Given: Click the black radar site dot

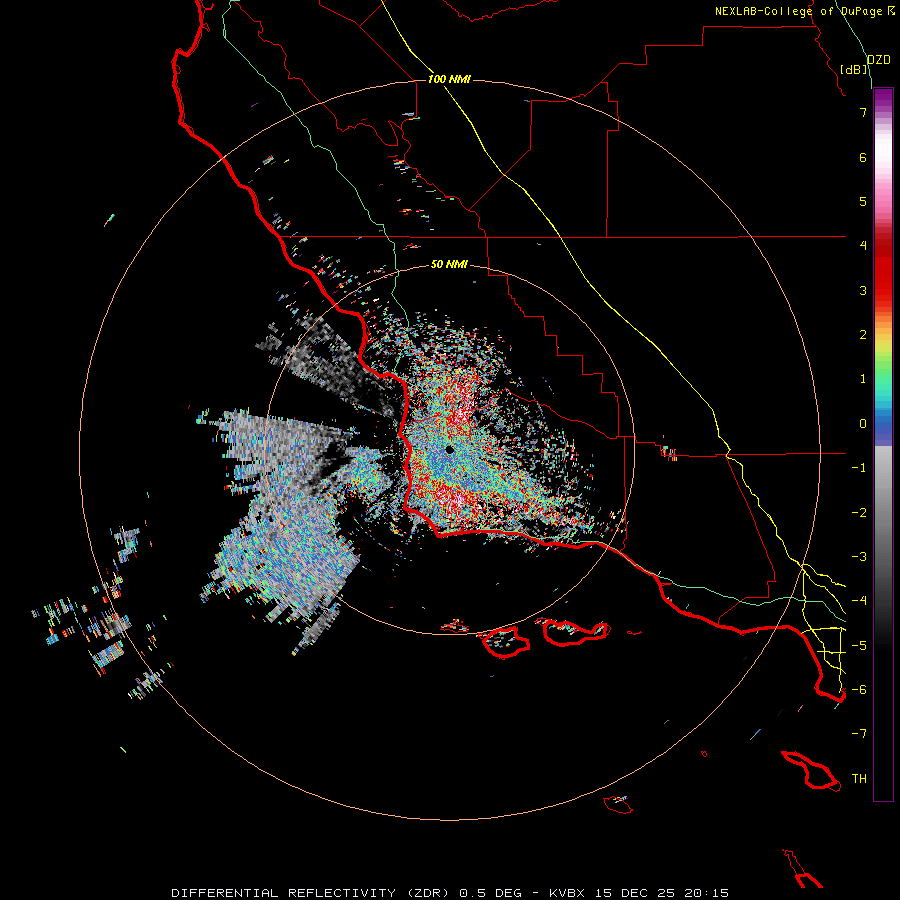Looking at the screenshot, I should click(x=449, y=450).
